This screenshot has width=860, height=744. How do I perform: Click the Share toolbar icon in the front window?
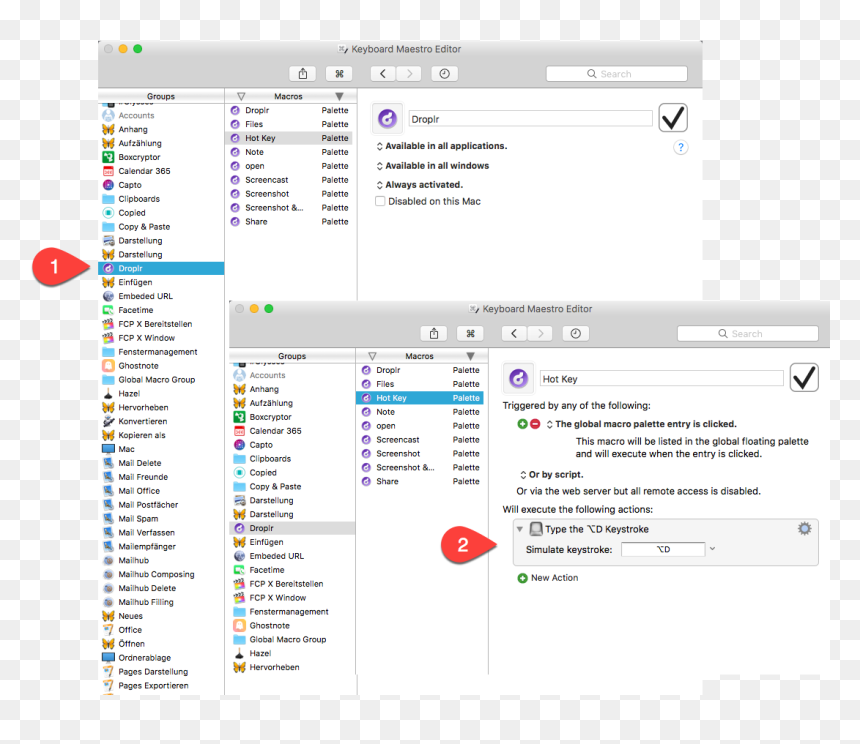434,333
